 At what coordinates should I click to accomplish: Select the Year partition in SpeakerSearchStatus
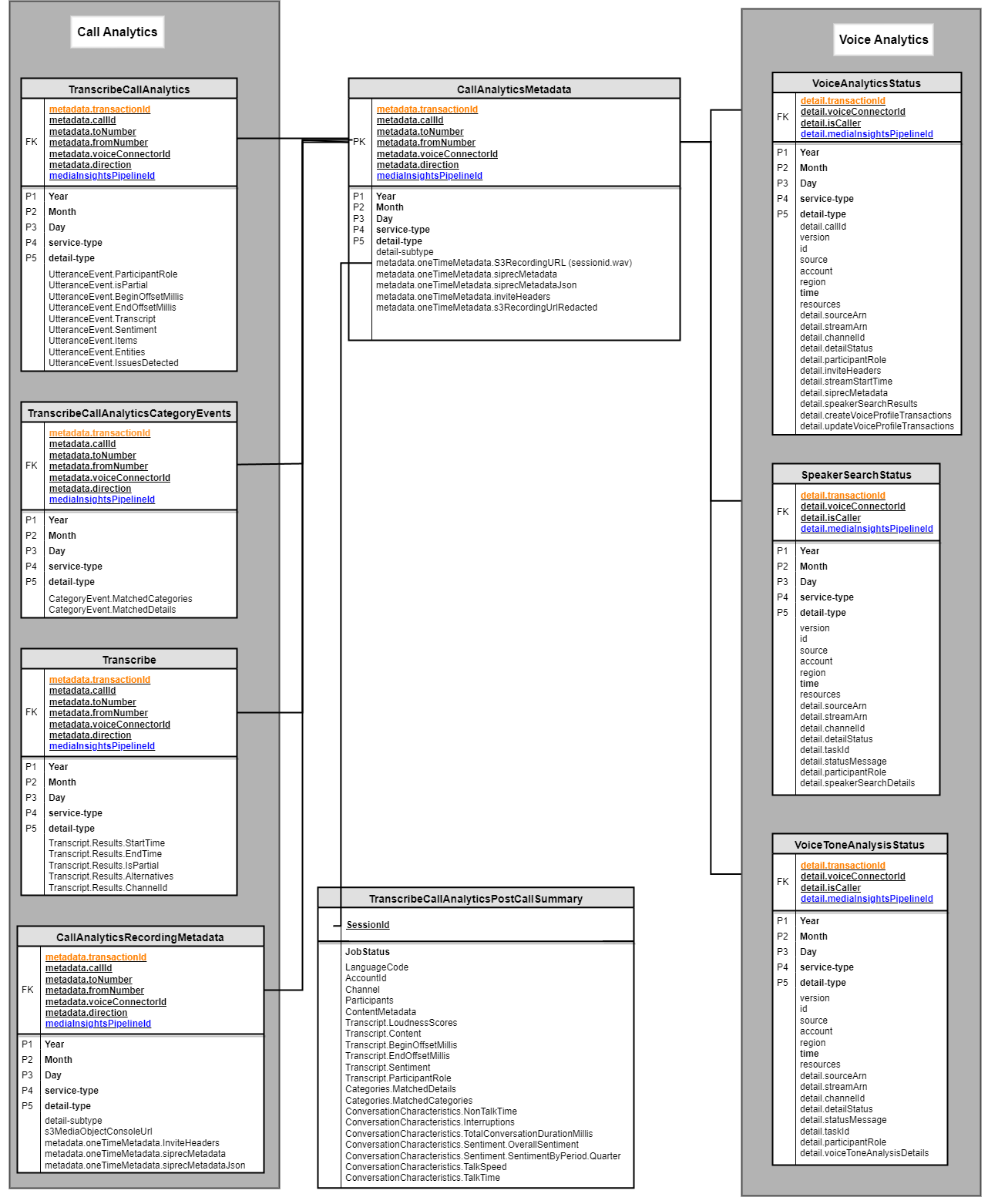(809, 551)
